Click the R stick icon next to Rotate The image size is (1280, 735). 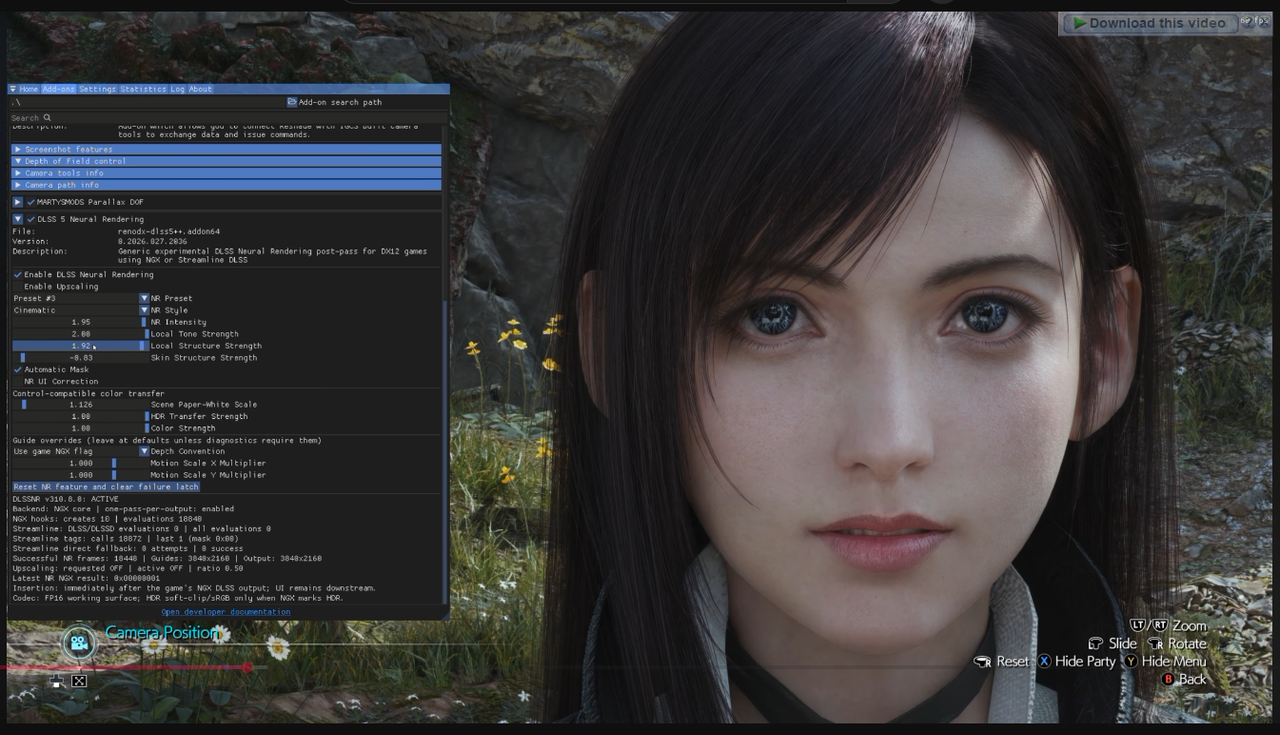click(1156, 643)
